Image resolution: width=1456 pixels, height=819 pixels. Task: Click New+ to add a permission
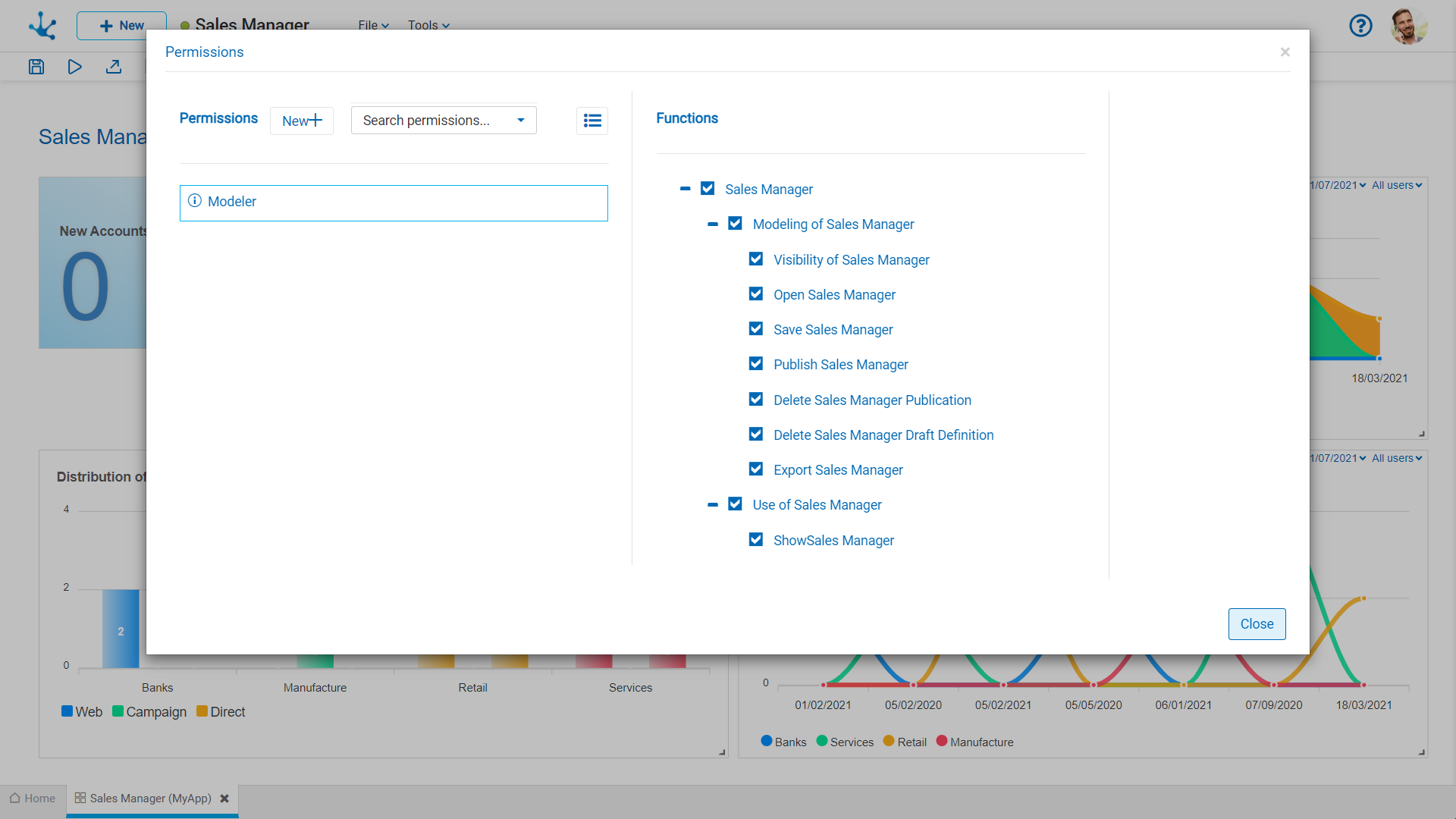(x=302, y=121)
